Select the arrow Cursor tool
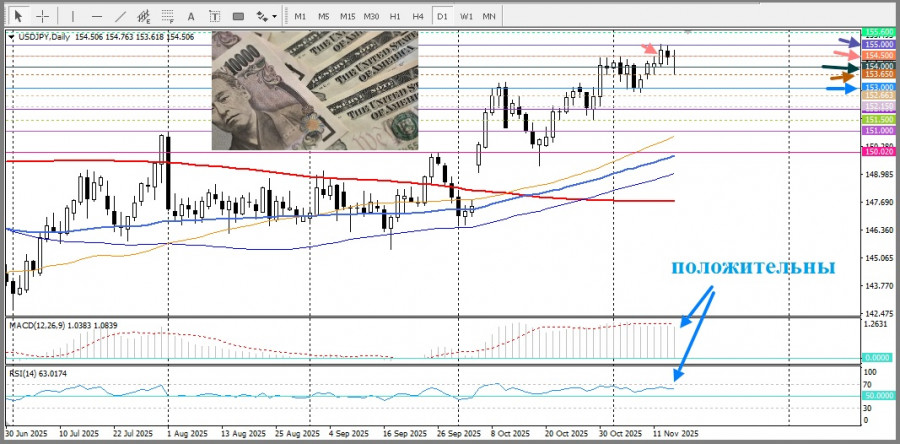 [19, 16]
